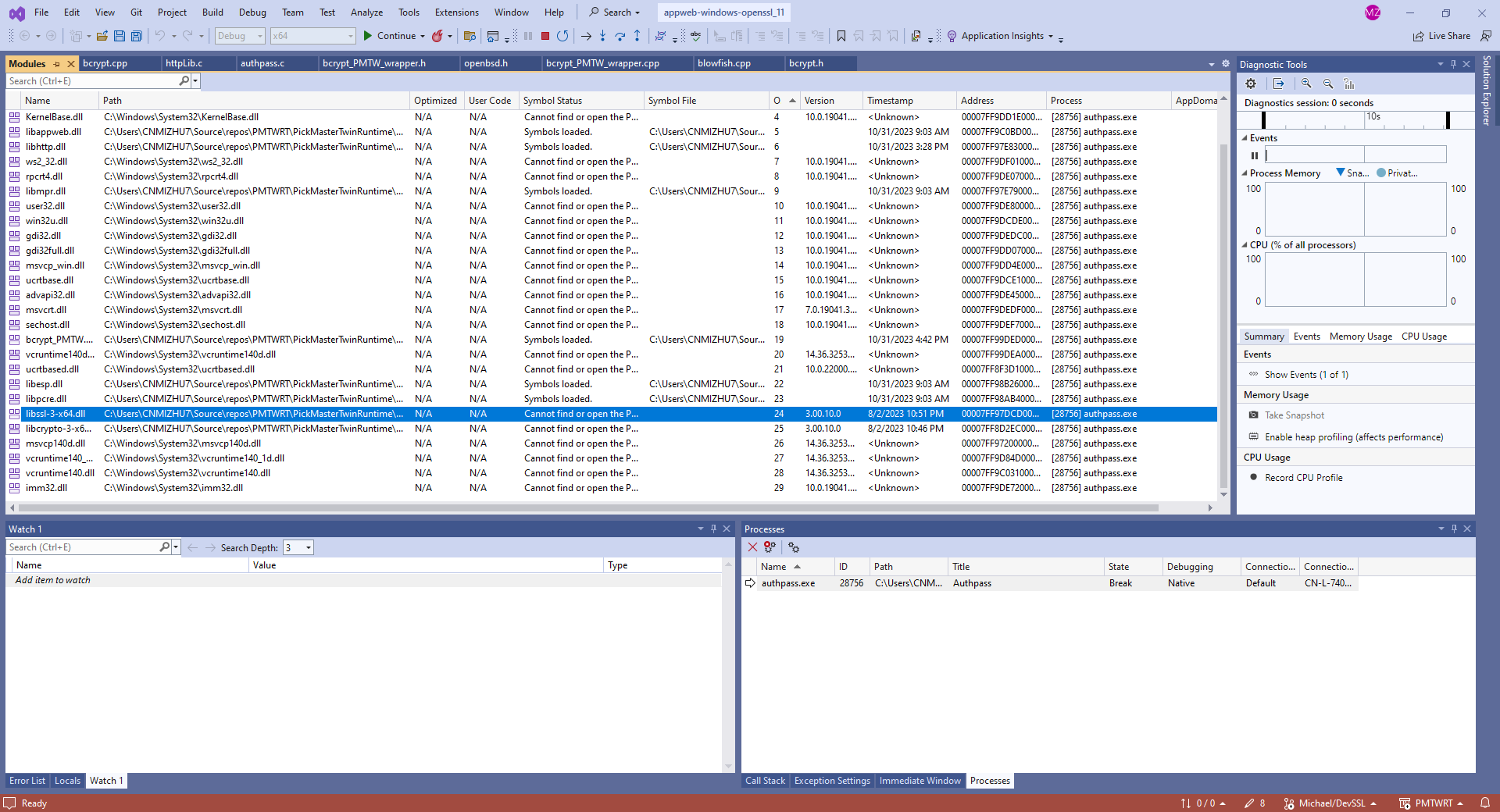Save the current file

pos(120,36)
